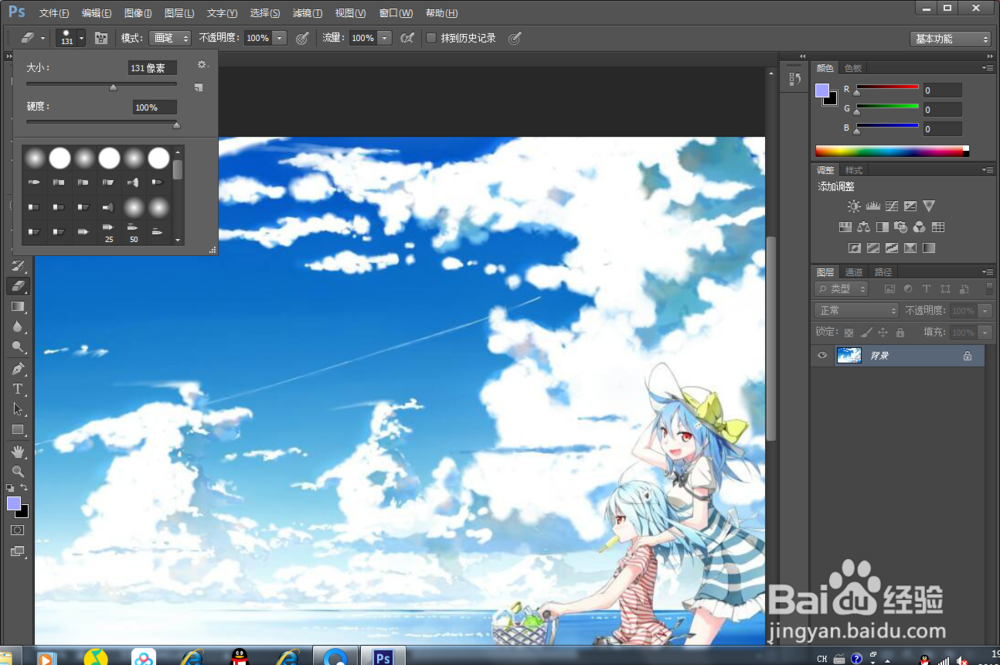
Task: Open tool preset picker arrow
Action: [x=43, y=38]
